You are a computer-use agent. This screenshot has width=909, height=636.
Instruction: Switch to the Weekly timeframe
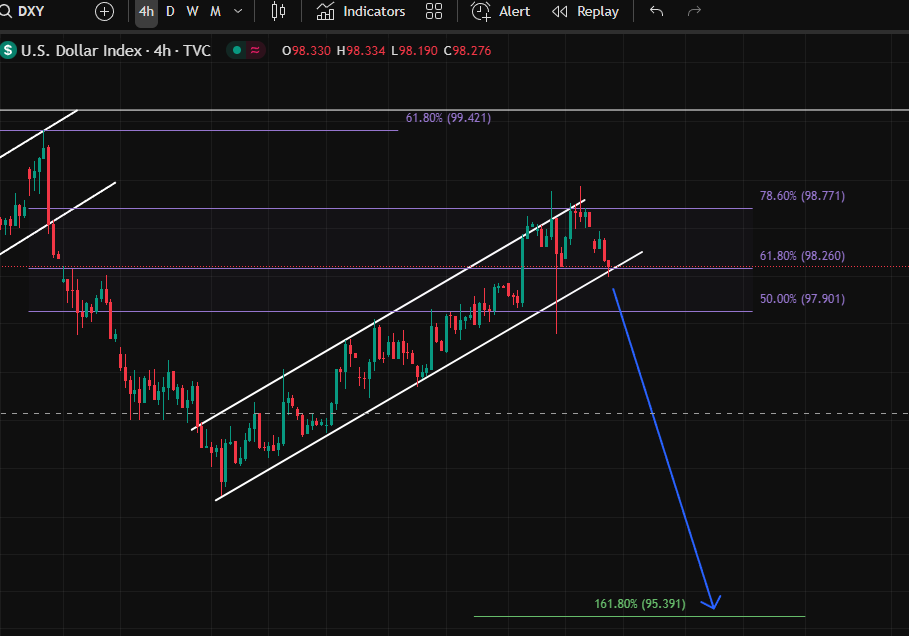coord(192,12)
